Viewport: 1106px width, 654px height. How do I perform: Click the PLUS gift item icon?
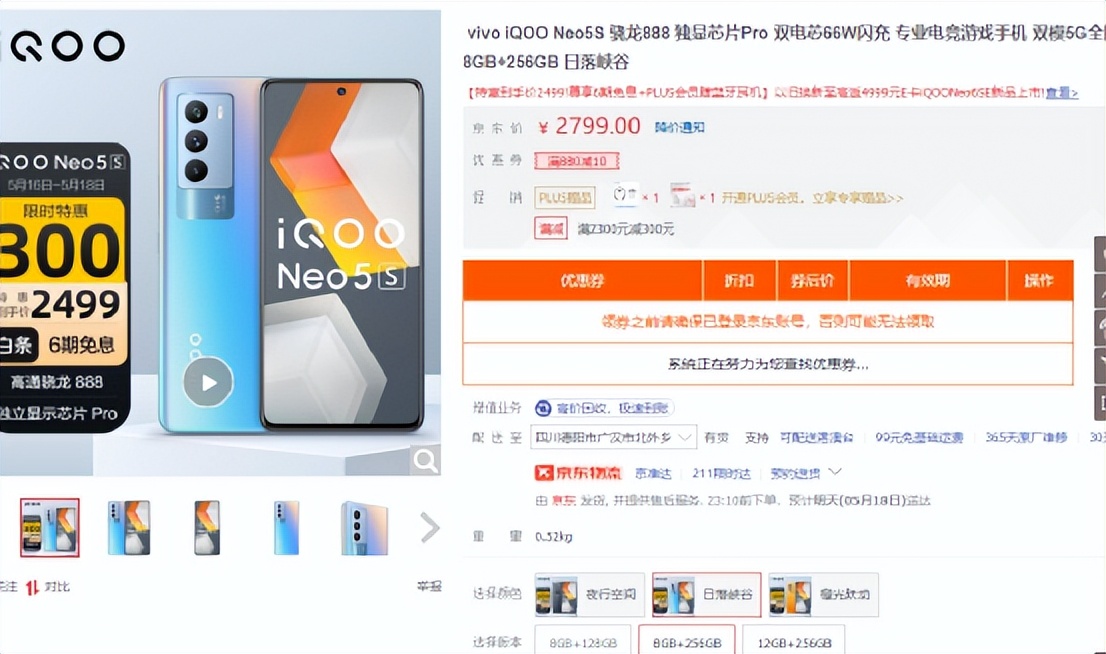coord(624,195)
